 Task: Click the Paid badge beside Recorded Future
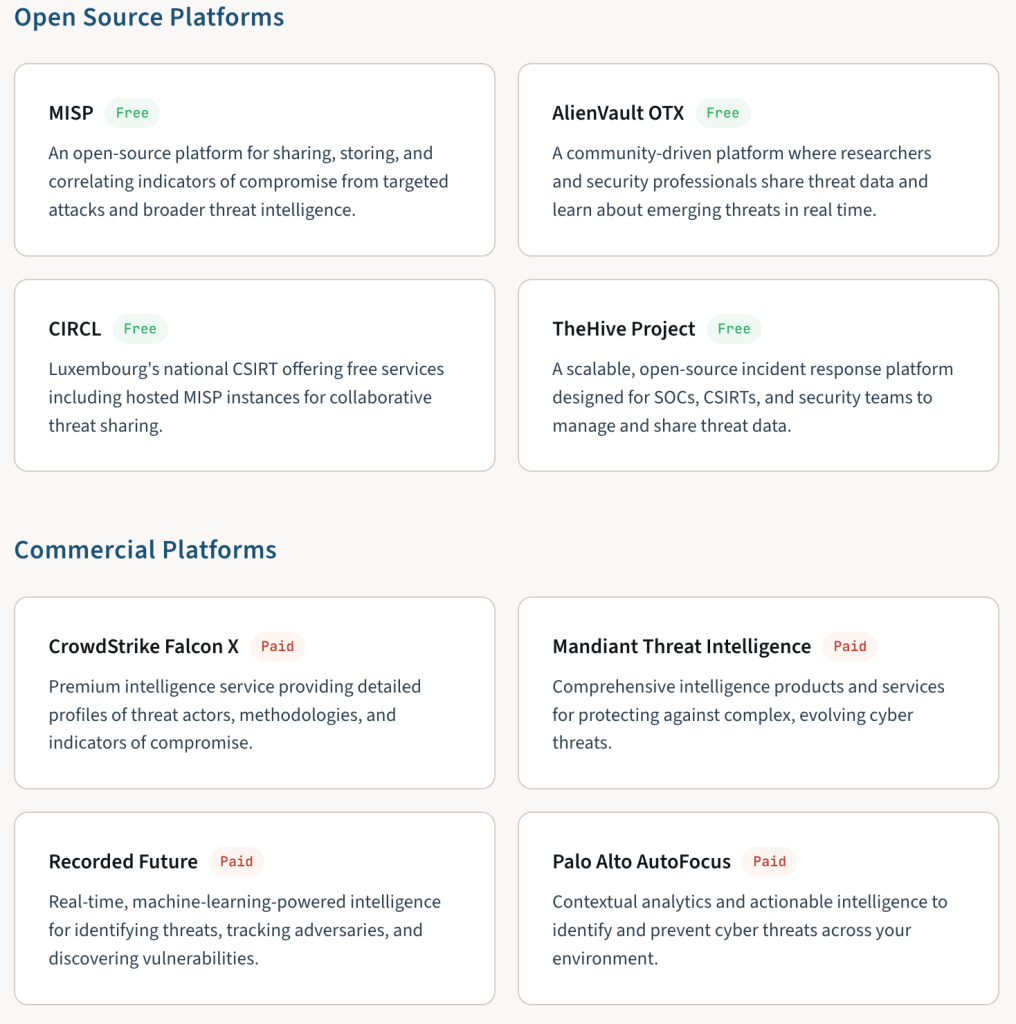click(x=236, y=862)
